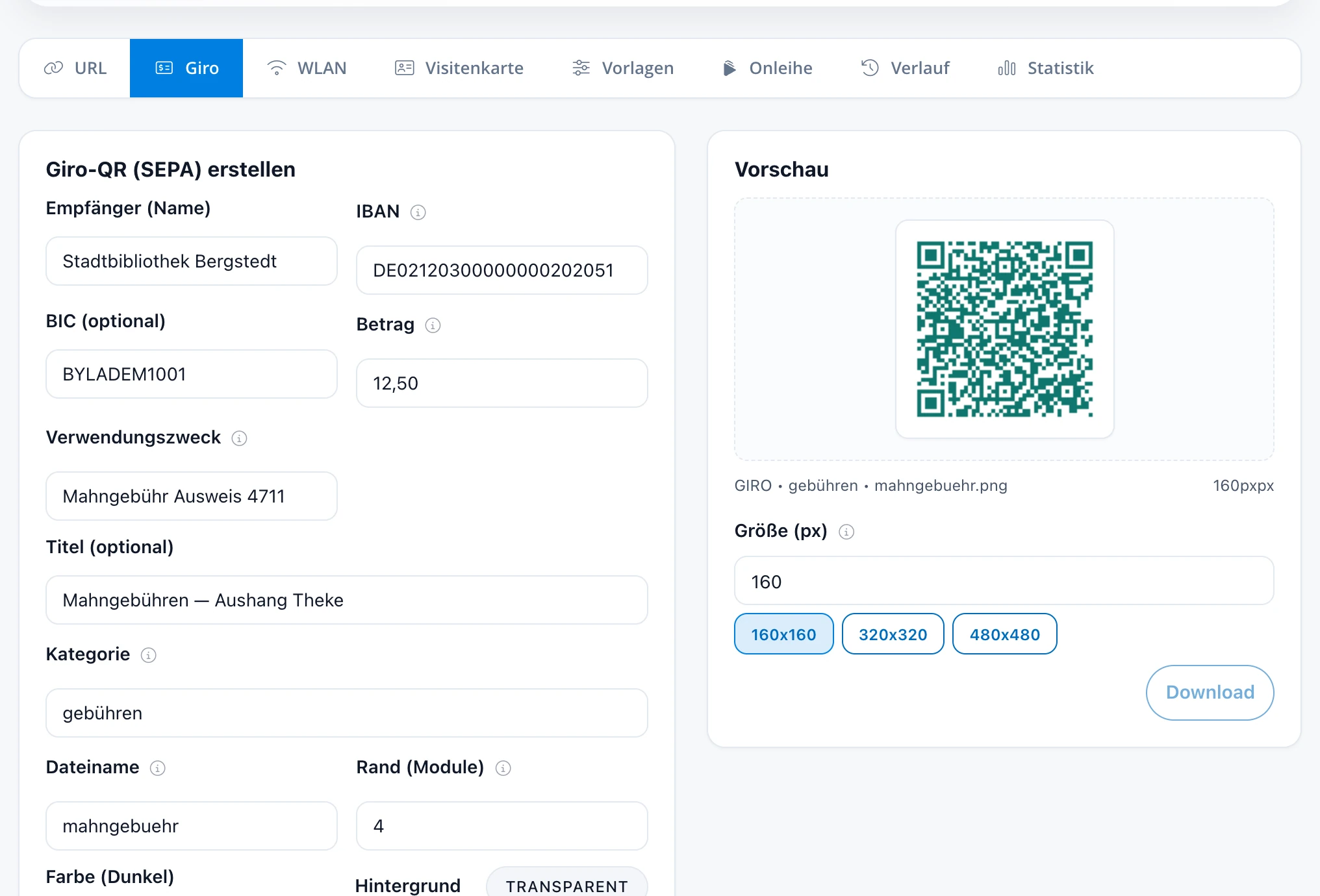Screen dimensions: 1320x896
Task: Open the WLAN tab
Action: click(x=307, y=68)
